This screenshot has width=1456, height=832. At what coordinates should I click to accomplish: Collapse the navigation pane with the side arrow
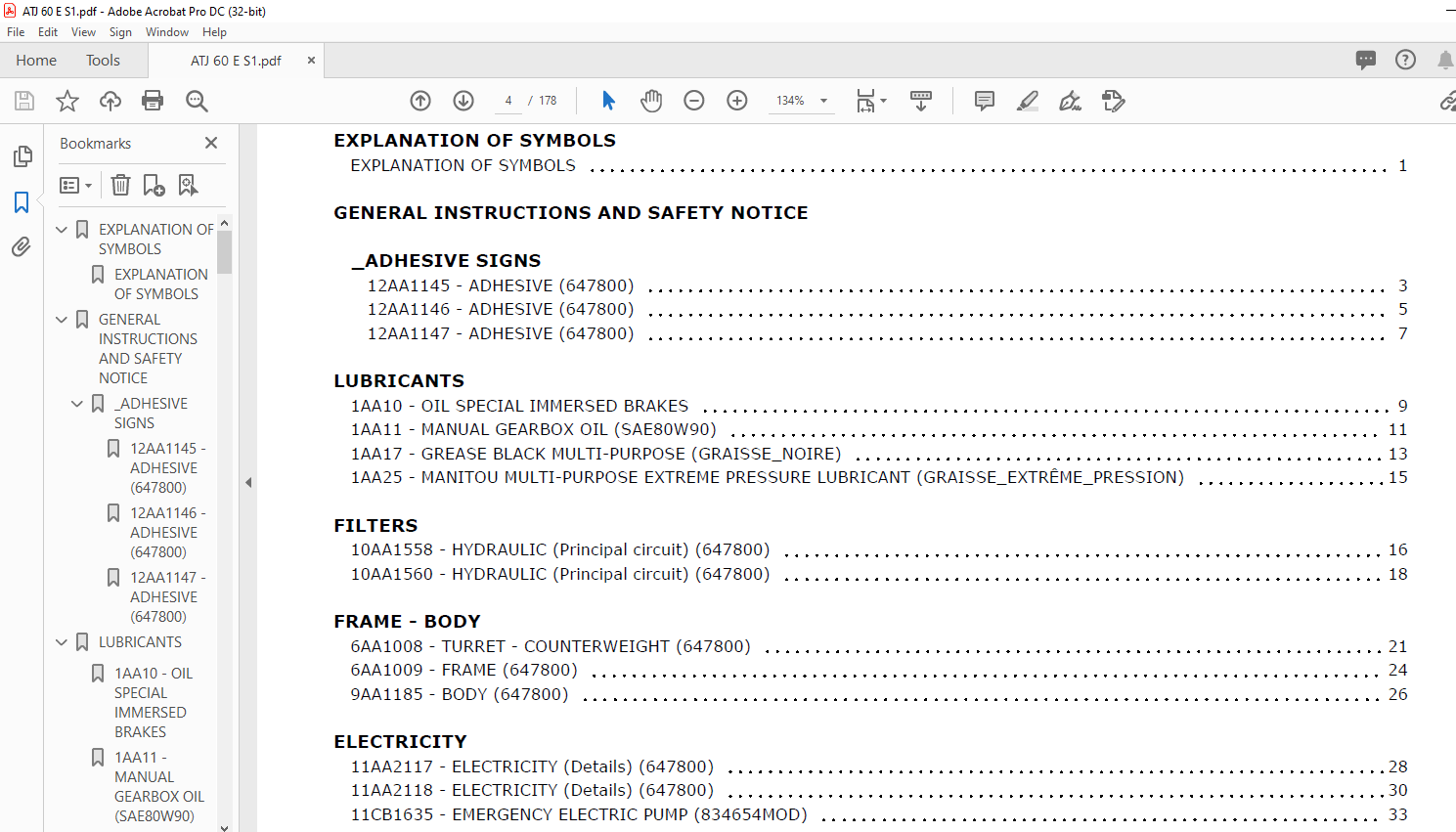248,482
